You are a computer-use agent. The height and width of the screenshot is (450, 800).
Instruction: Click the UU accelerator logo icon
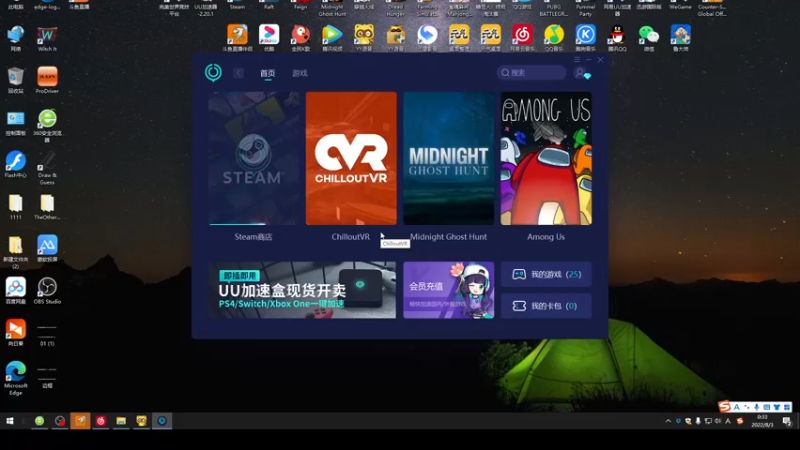point(213,72)
